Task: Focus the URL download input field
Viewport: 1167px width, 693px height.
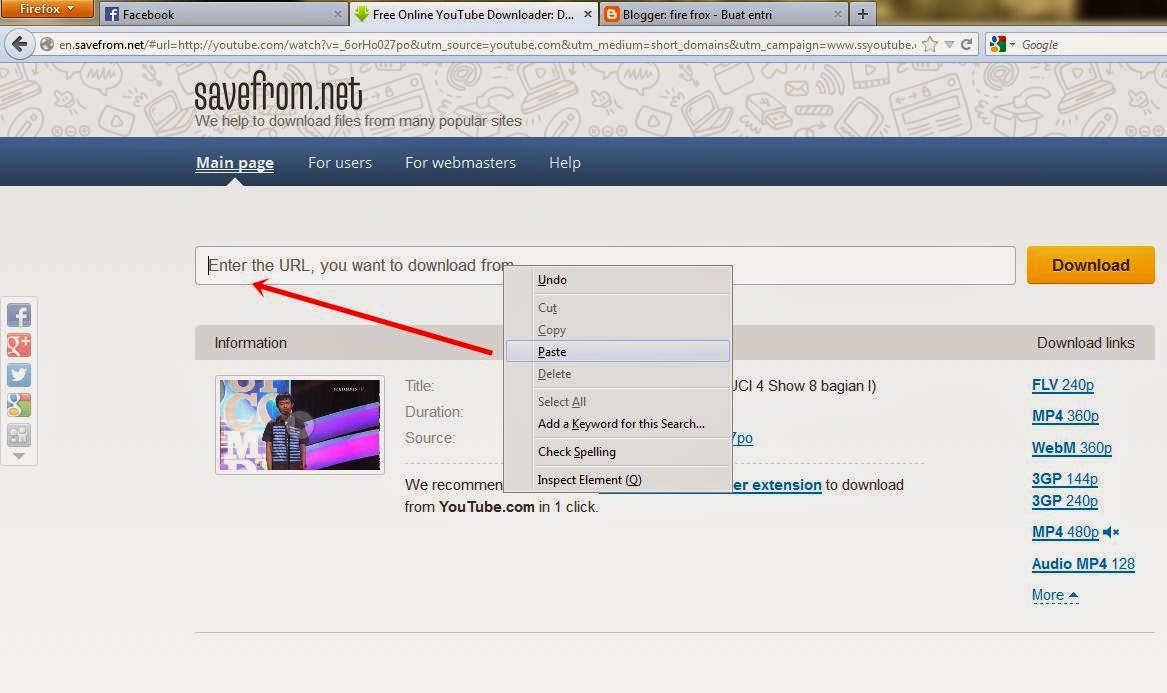Action: tap(605, 266)
